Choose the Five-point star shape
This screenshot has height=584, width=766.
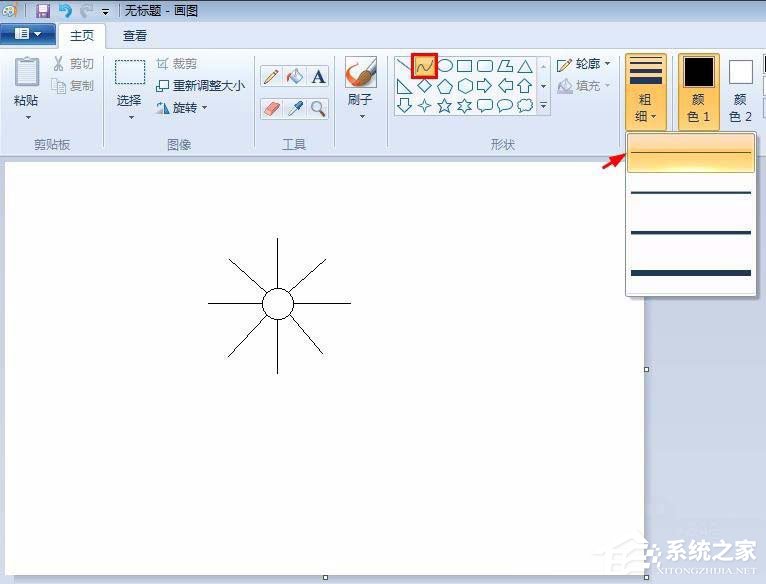(x=444, y=105)
